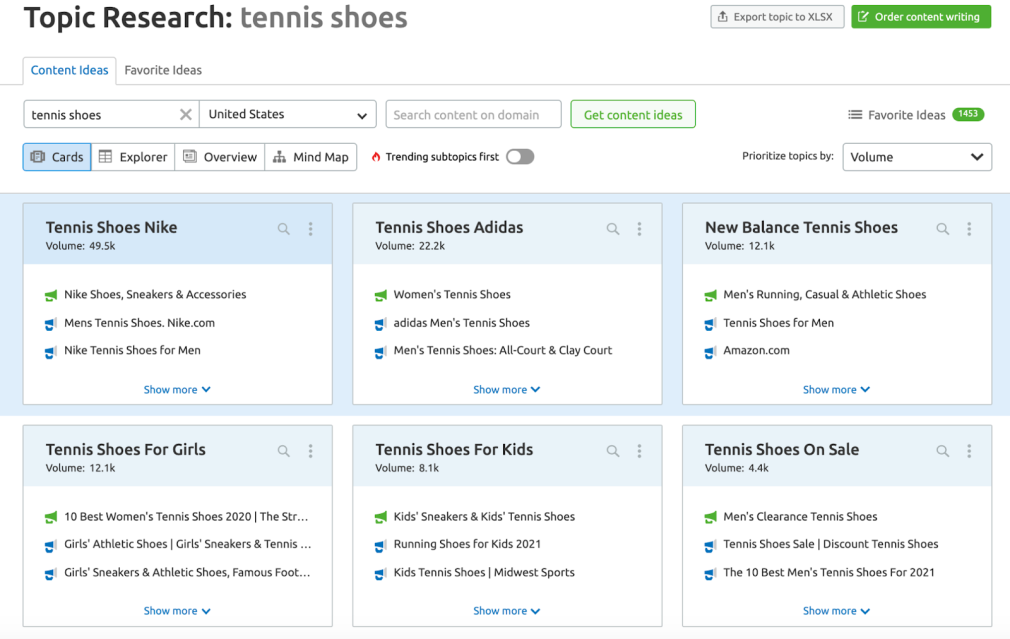The image size is (1010, 639).
Task: Select the Explorer view
Action: coord(133,157)
